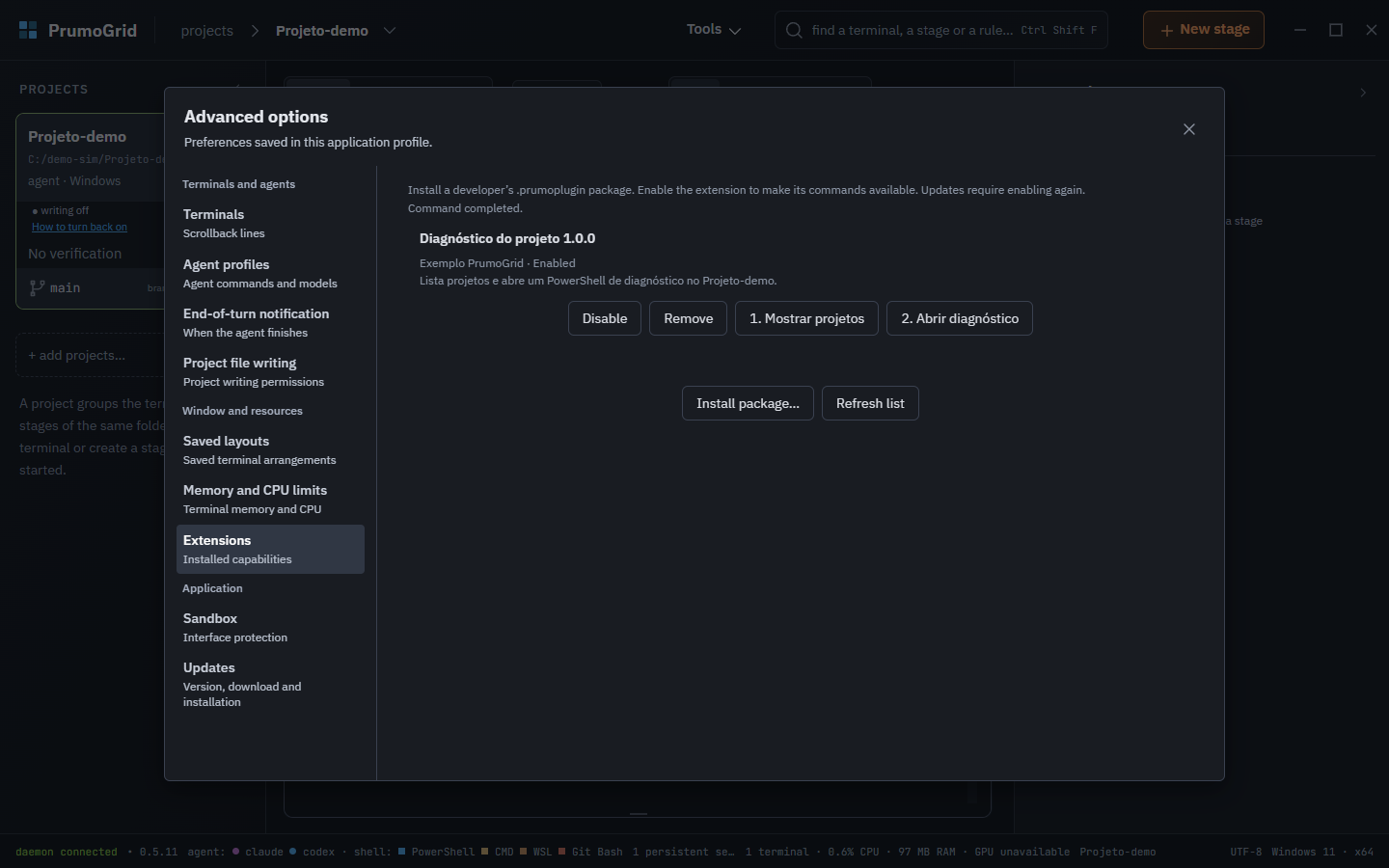Click the 97 MB RAM status entry
This screenshot has height=868, width=1389.
pyautogui.click(x=927, y=852)
